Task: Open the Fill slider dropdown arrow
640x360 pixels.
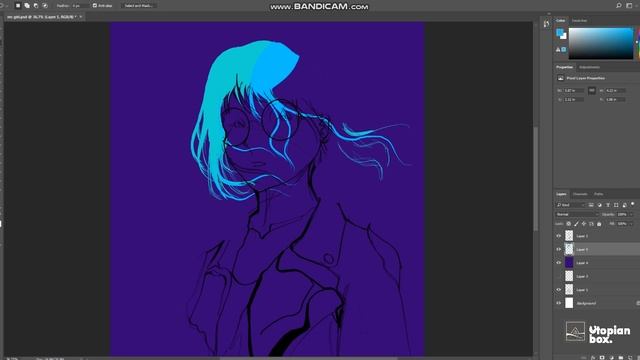Action: point(631,224)
